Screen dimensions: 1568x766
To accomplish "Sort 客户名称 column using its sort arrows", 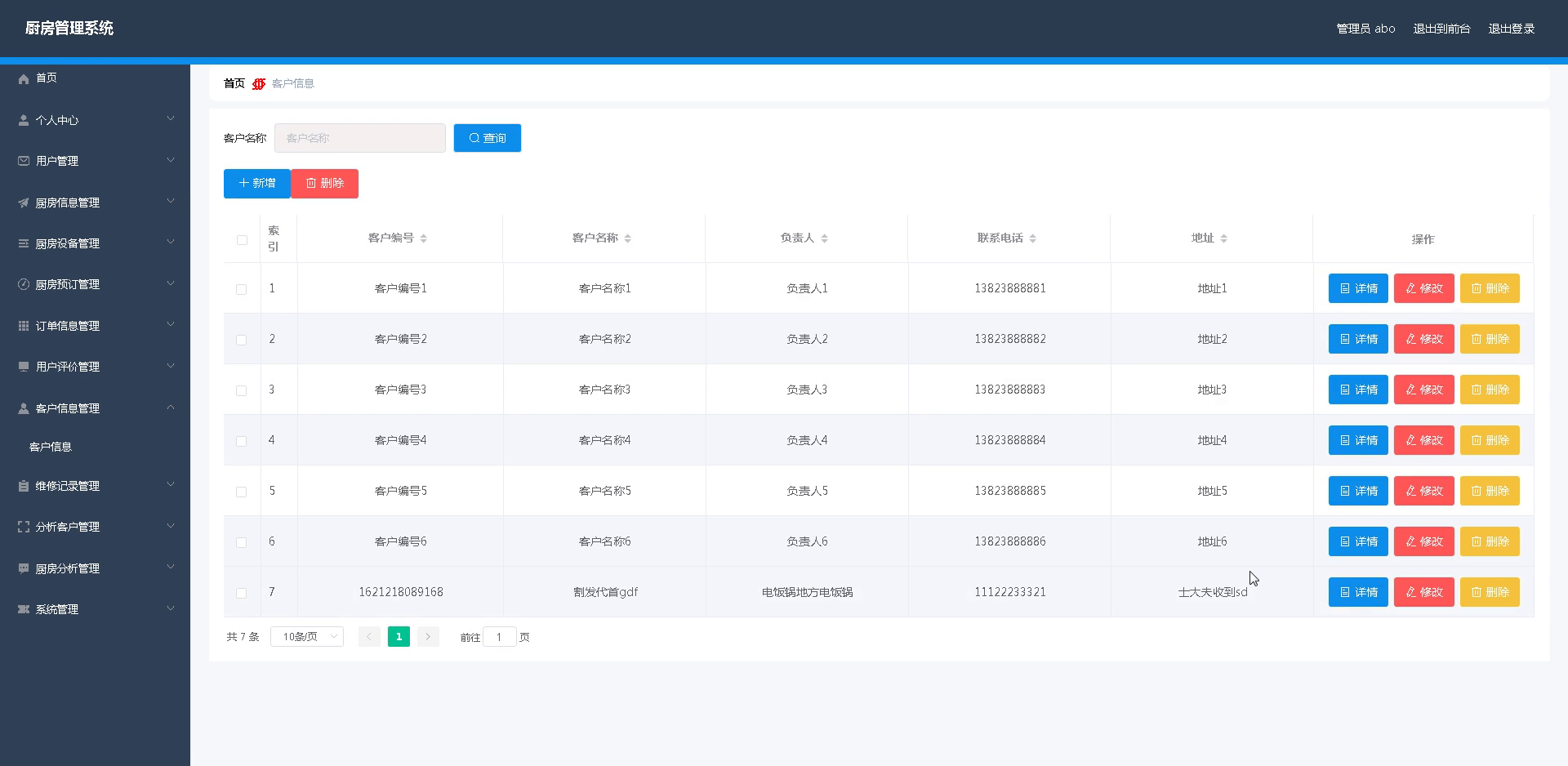I will 627,238.
